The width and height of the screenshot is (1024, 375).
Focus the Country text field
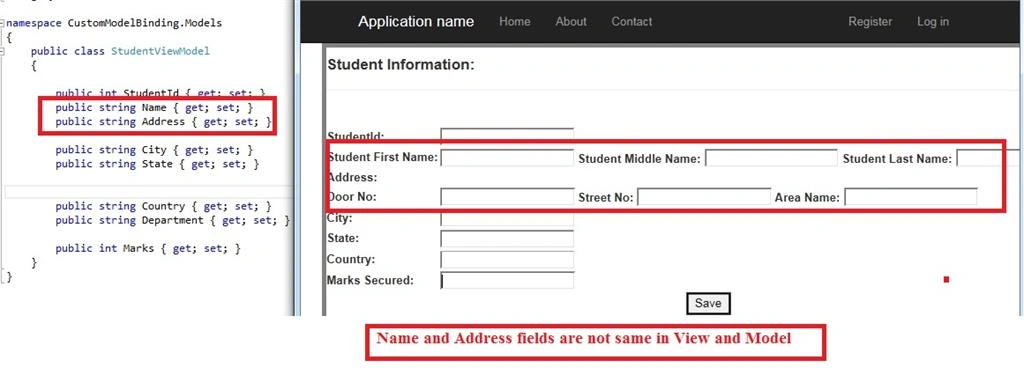click(507, 259)
